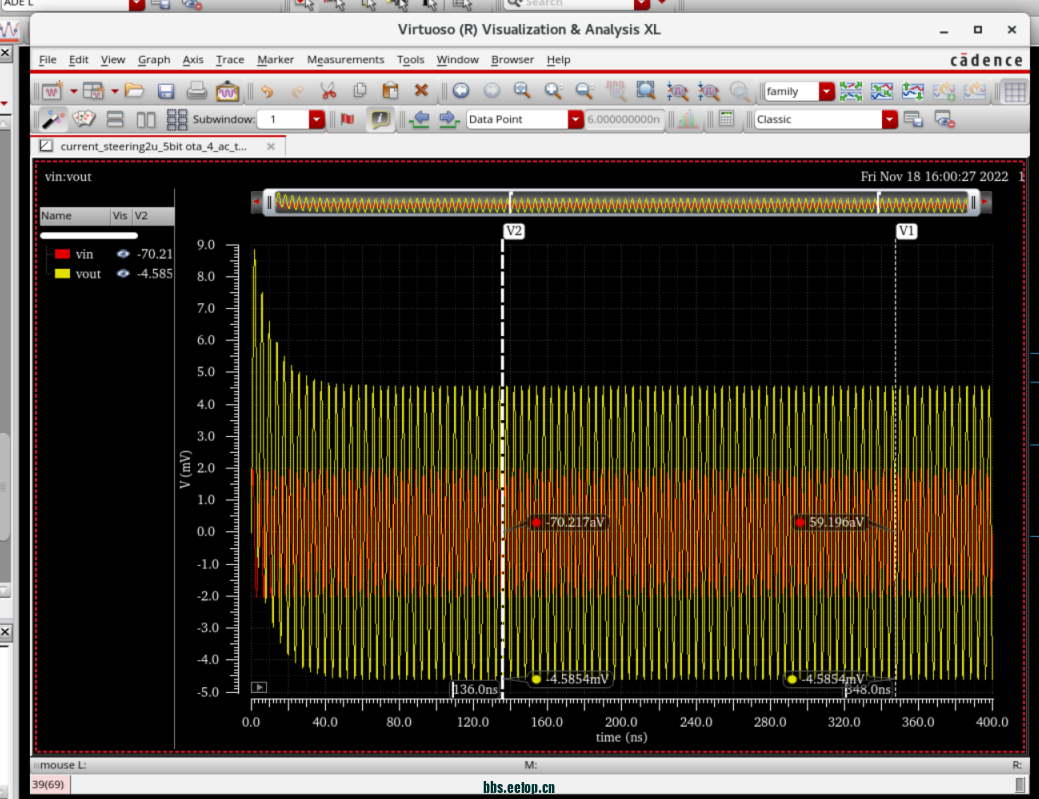This screenshot has height=799, width=1039.
Task: Open the family plot mode dropdown
Action: click(826, 91)
